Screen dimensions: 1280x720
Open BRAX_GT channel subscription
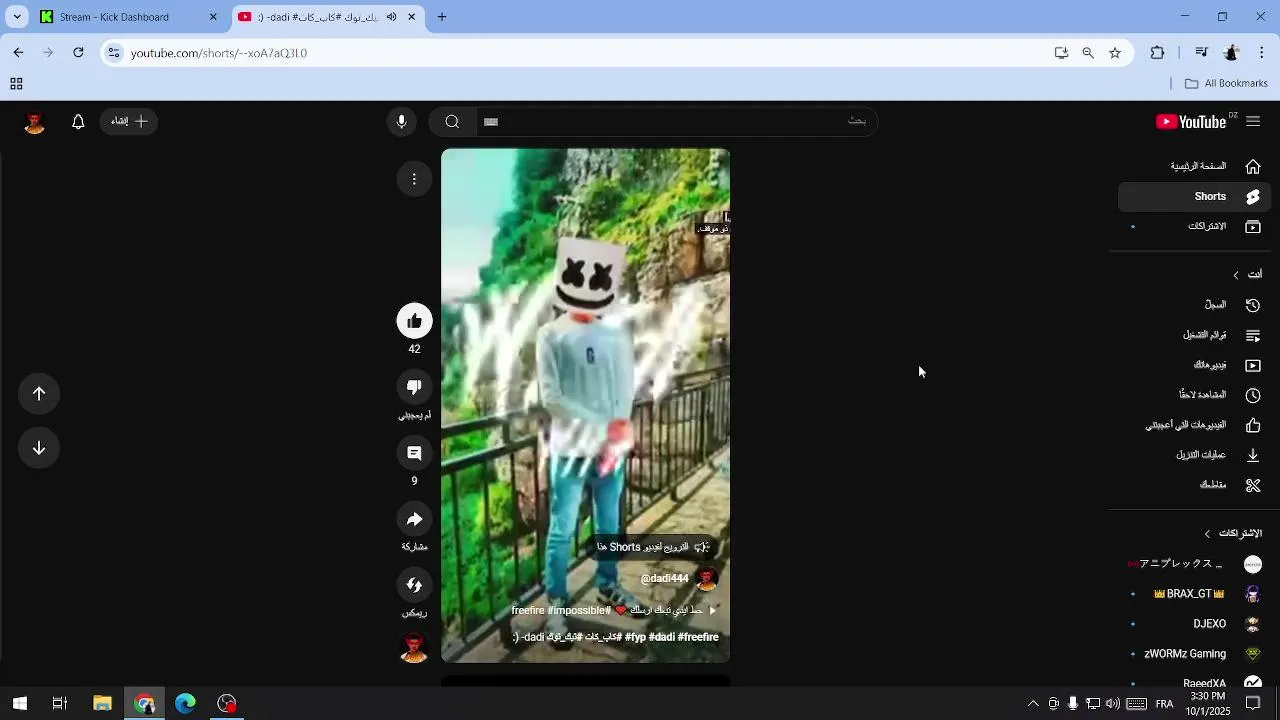[1195, 594]
